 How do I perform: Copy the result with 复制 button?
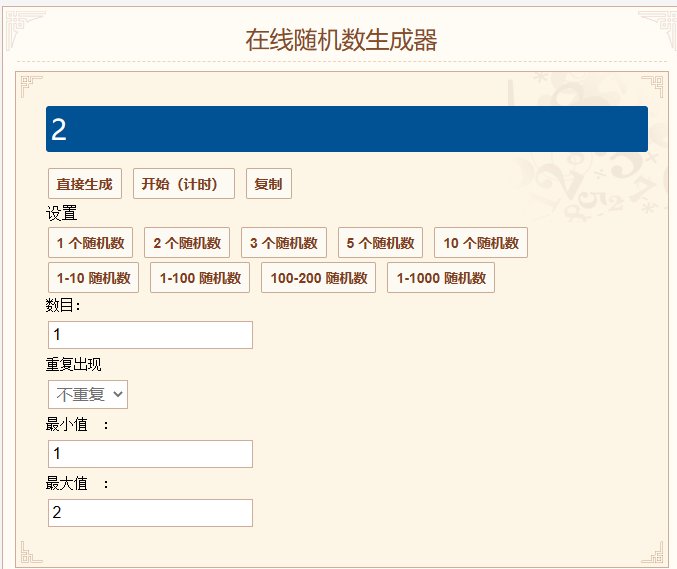coord(269,183)
